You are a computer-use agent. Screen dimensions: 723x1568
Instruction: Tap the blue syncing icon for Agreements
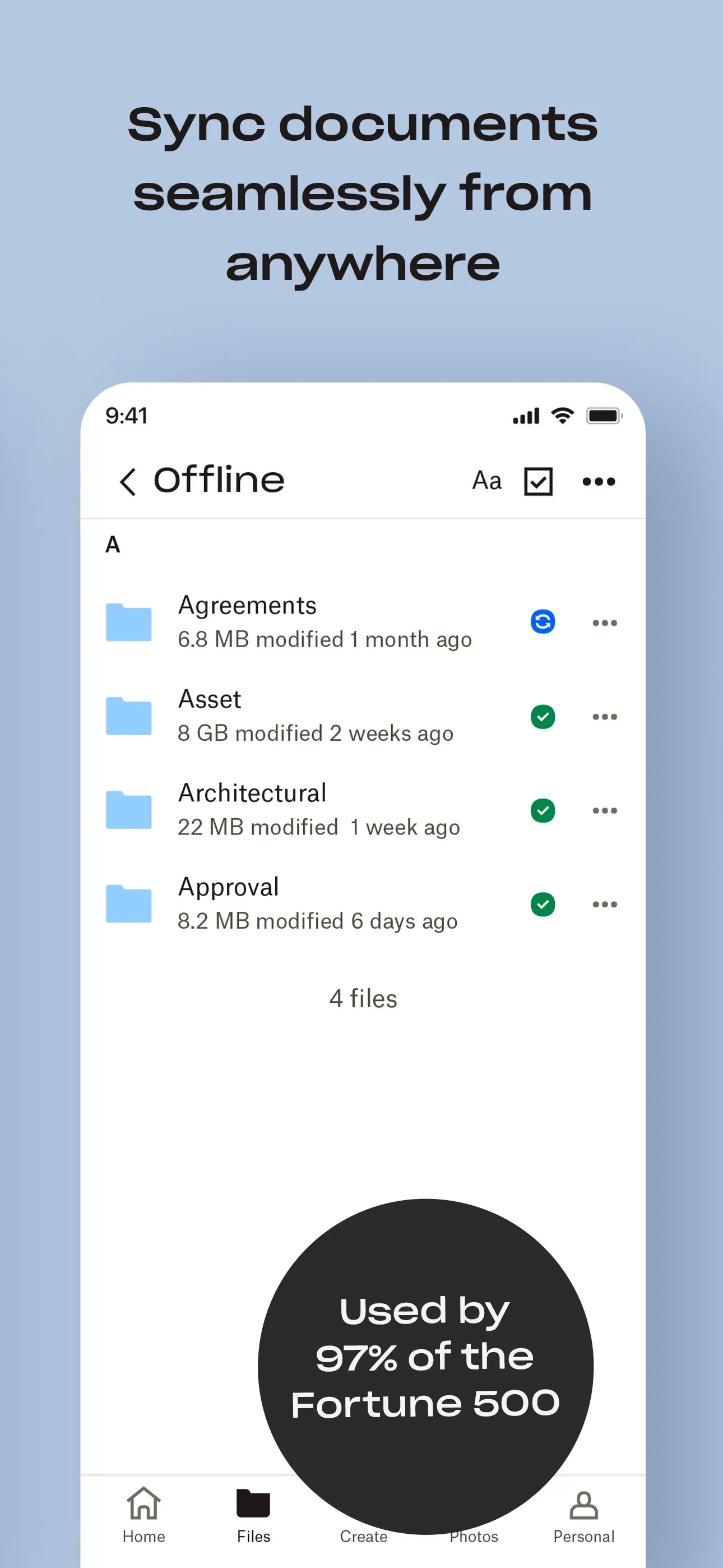(543, 621)
